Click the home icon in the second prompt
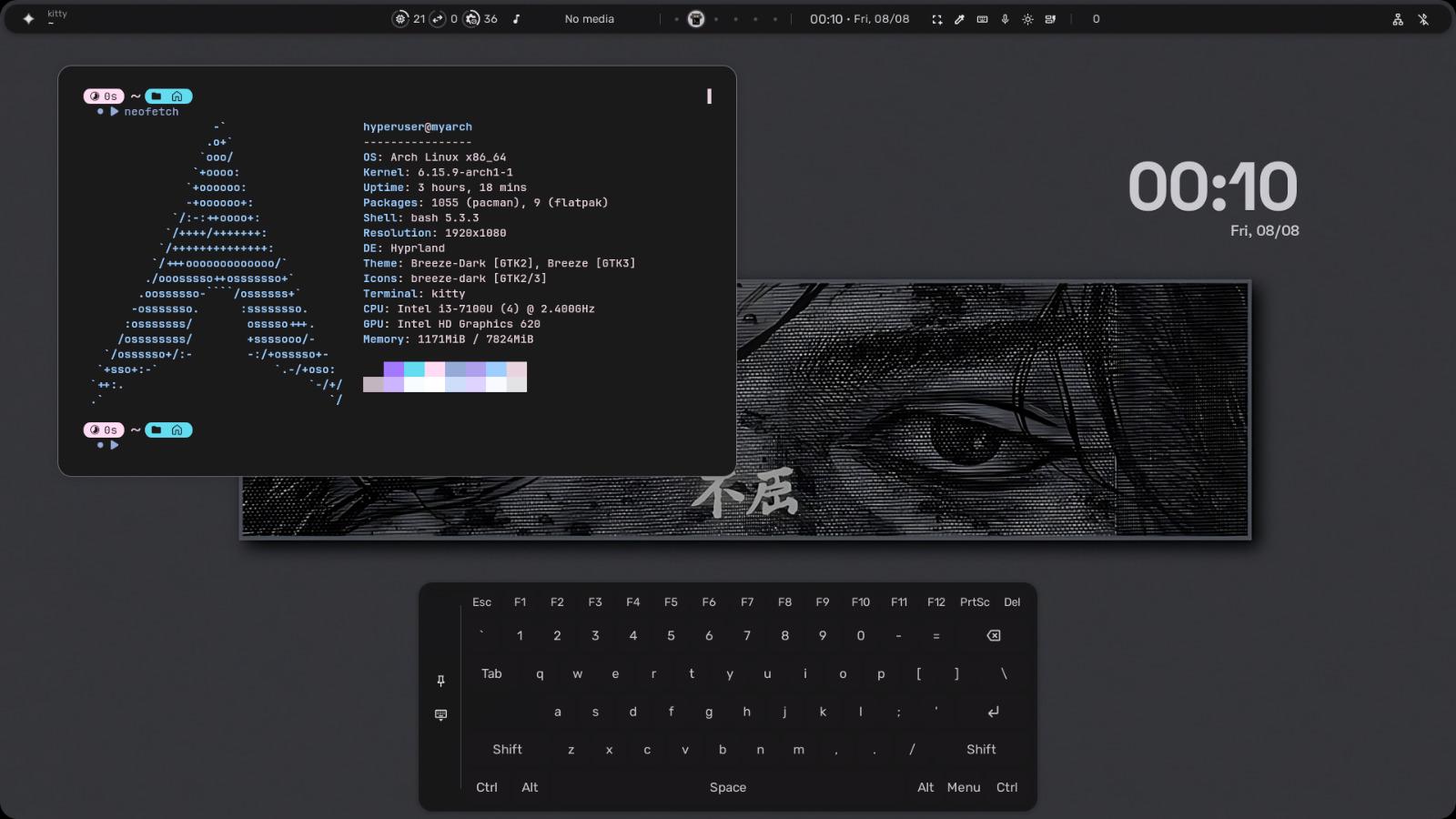This screenshot has height=819, width=1456. point(177,430)
